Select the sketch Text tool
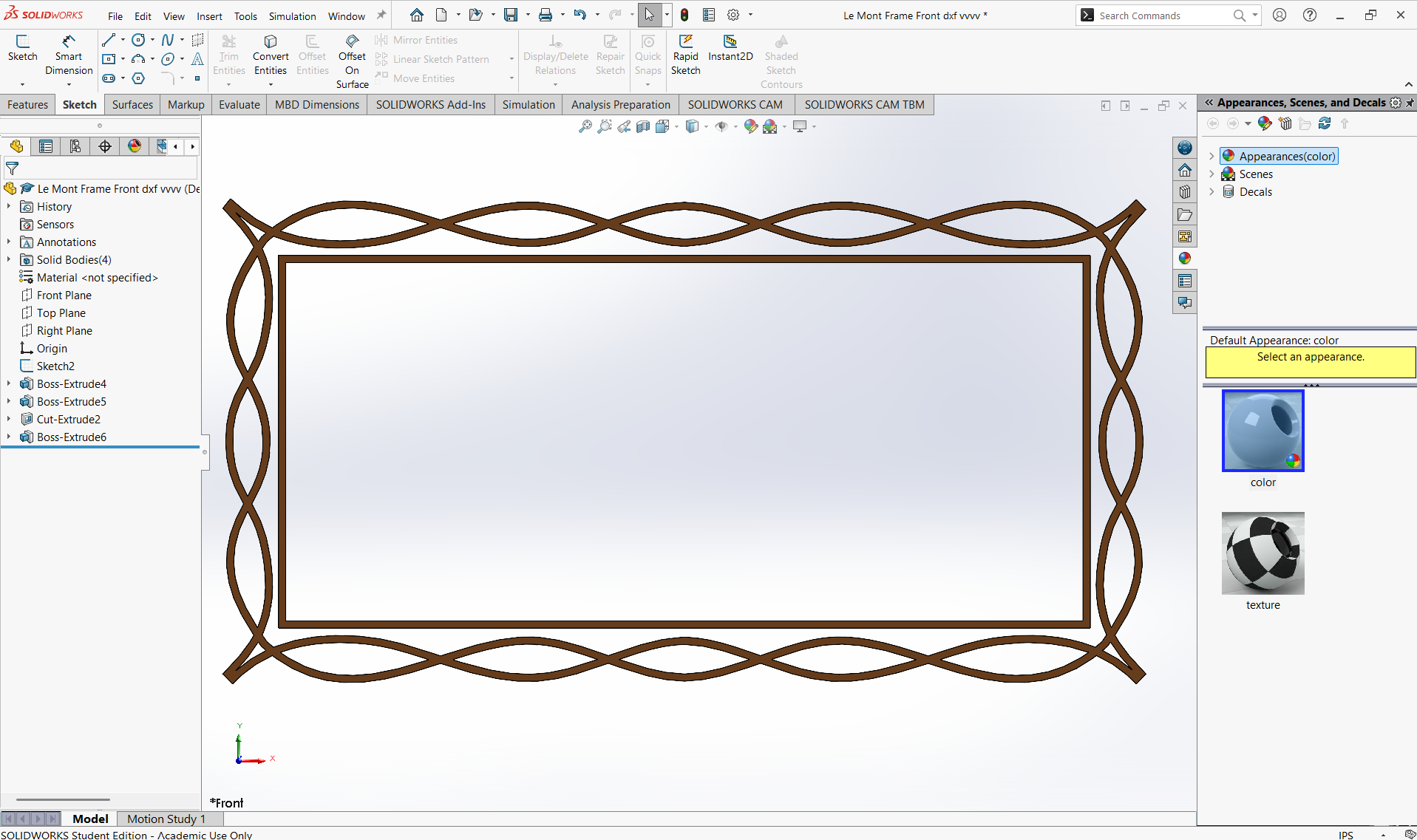Image resolution: width=1417 pixels, height=840 pixels. click(197, 59)
